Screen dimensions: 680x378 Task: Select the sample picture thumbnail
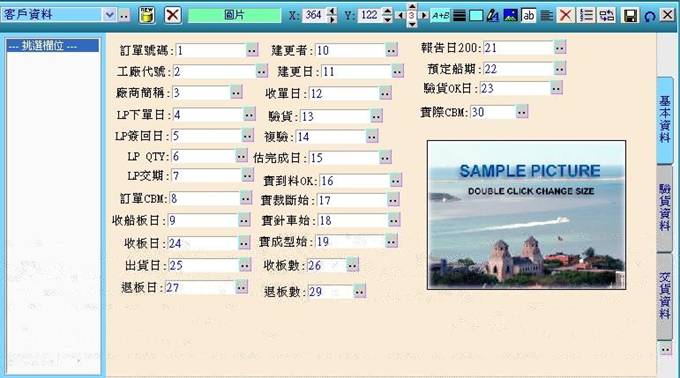tap(526, 215)
